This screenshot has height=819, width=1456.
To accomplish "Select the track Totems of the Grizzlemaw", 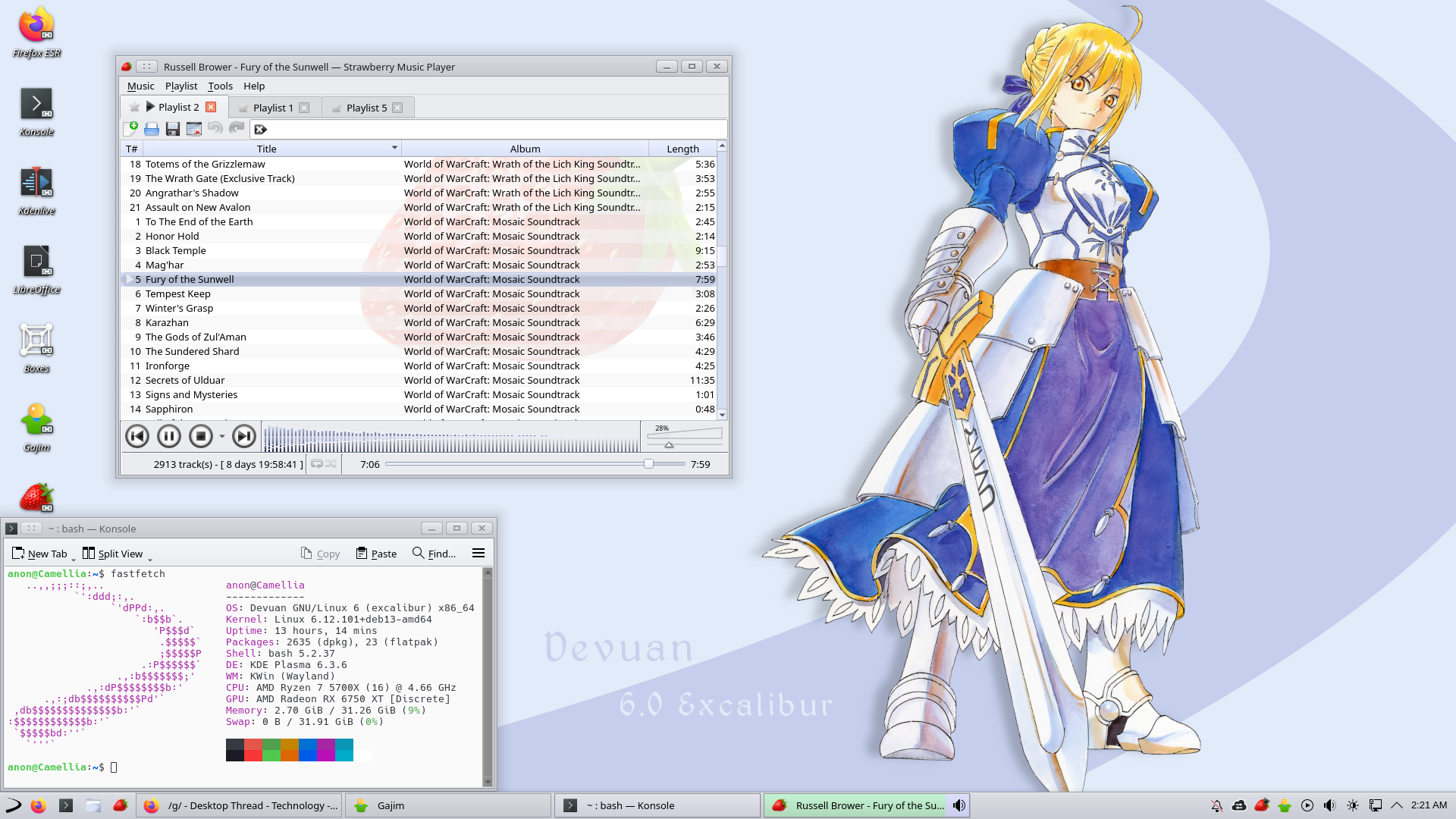I will pos(419,164).
